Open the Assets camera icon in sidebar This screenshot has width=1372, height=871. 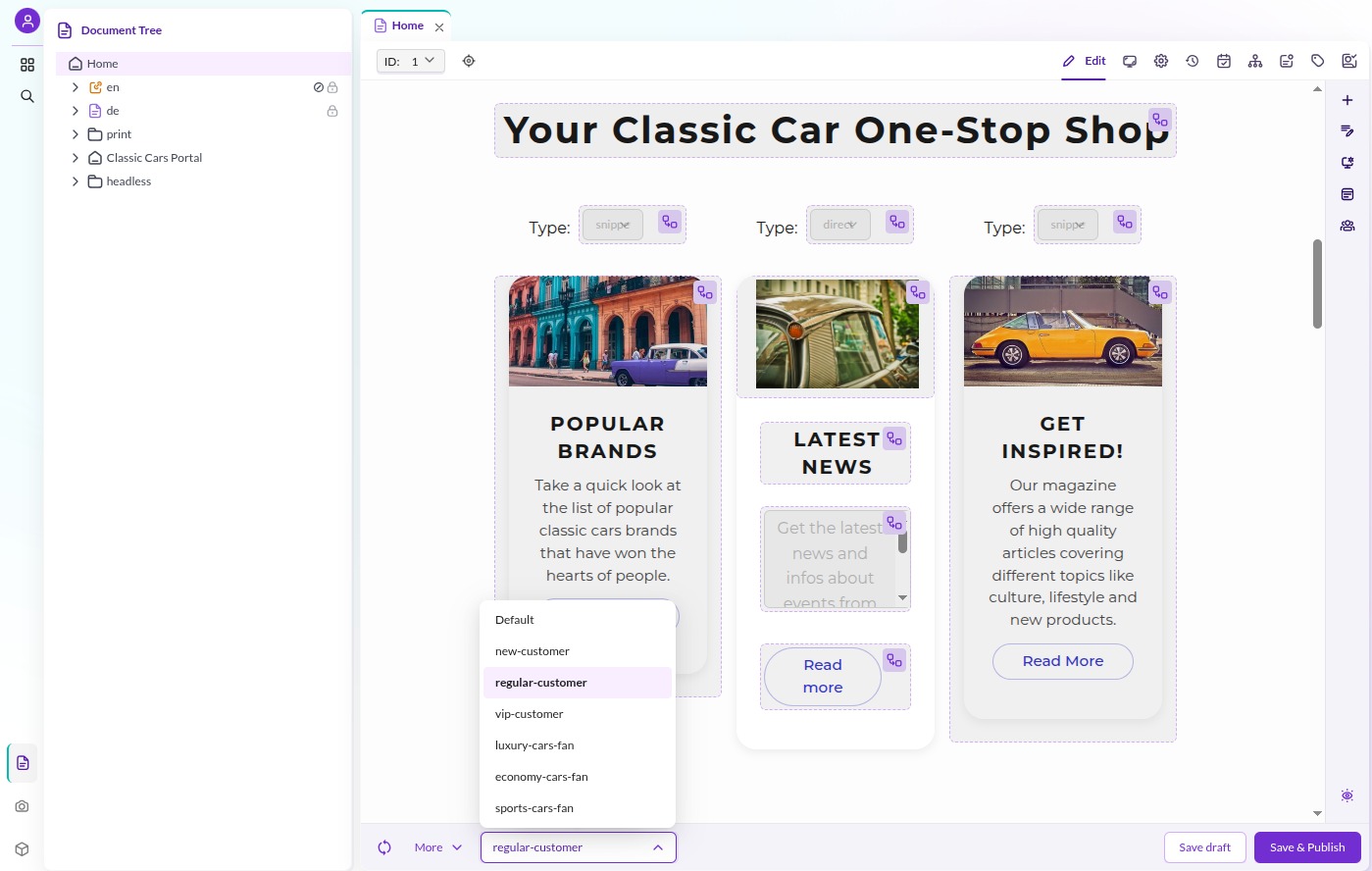pos(23,806)
